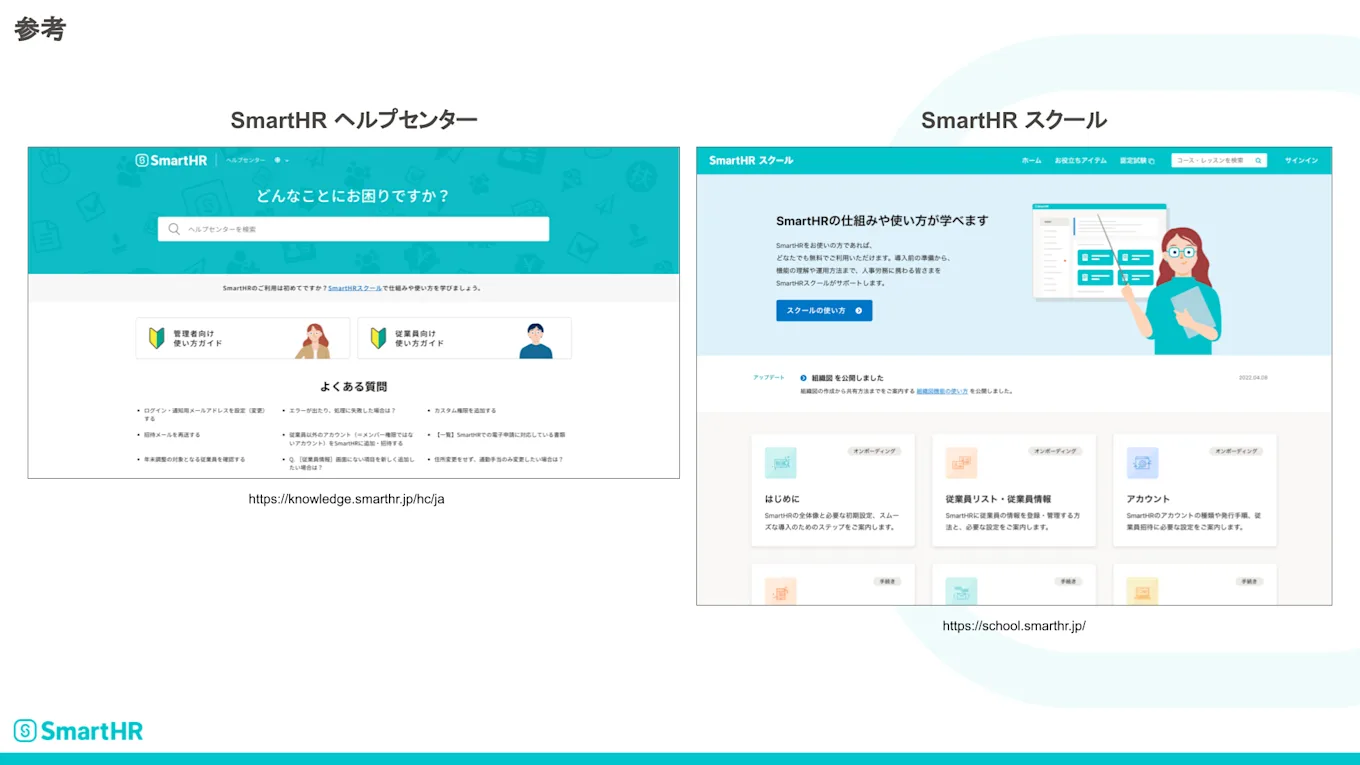Open the FAQ 招待メールを再送する
This screenshot has height=765, width=1360.
click(172, 435)
